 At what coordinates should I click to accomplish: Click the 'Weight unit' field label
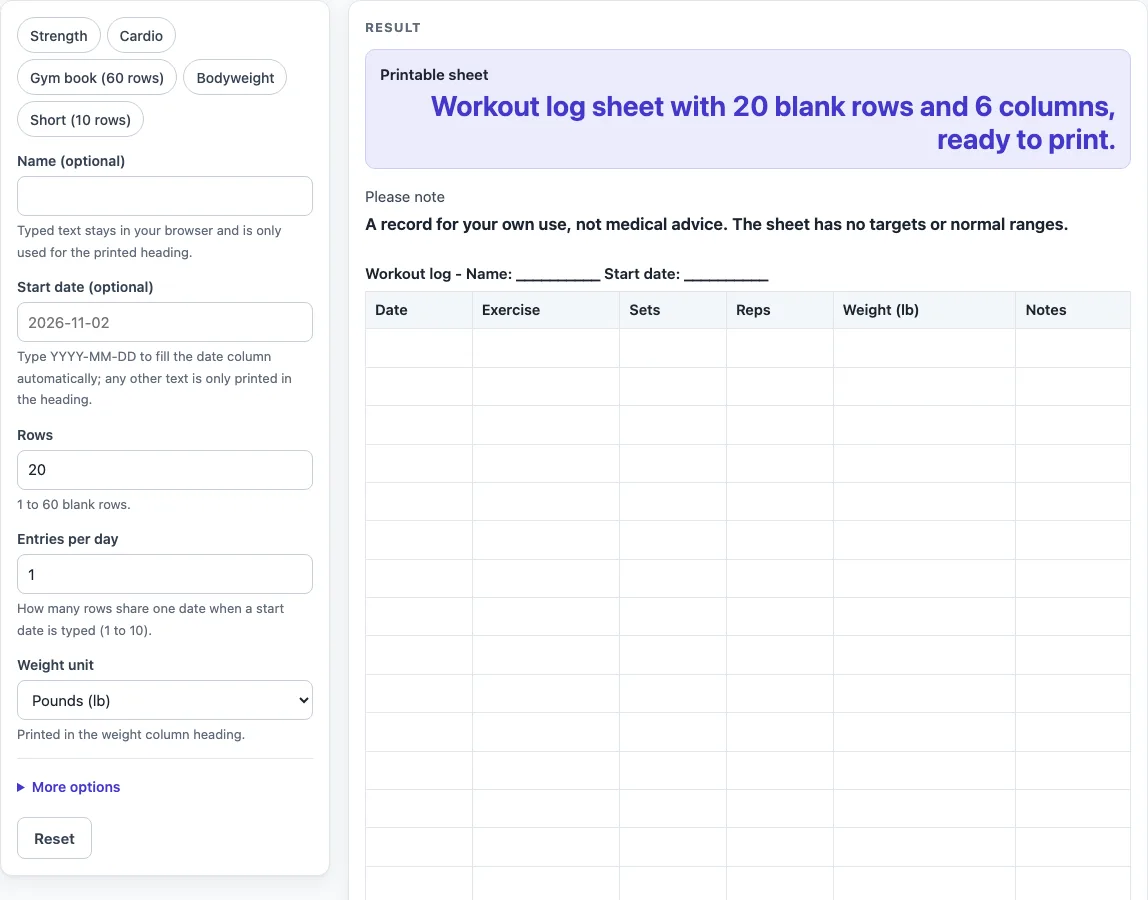(56, 665)
